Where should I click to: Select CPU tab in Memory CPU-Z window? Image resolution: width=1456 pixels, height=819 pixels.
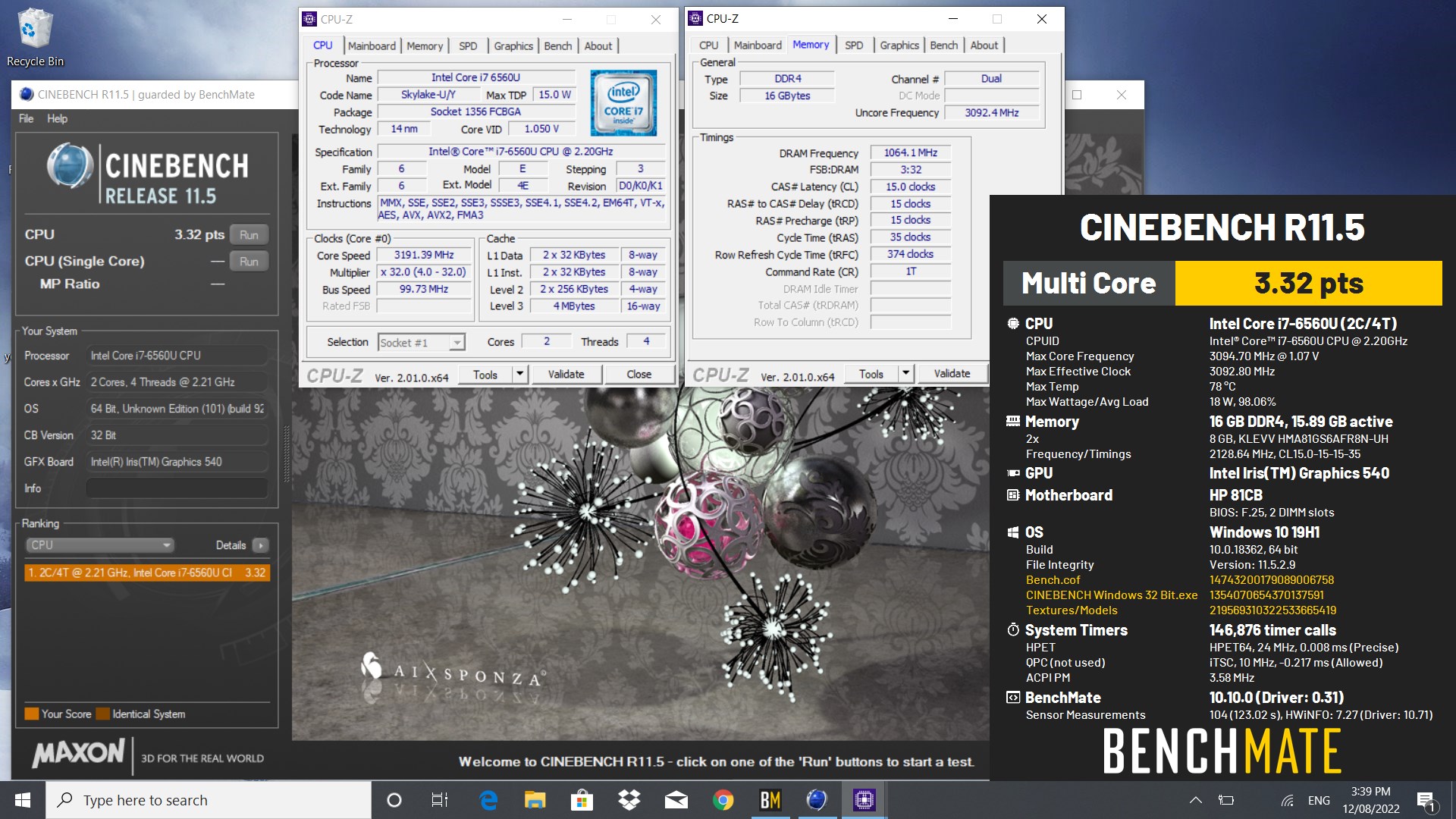click(709, 45)
